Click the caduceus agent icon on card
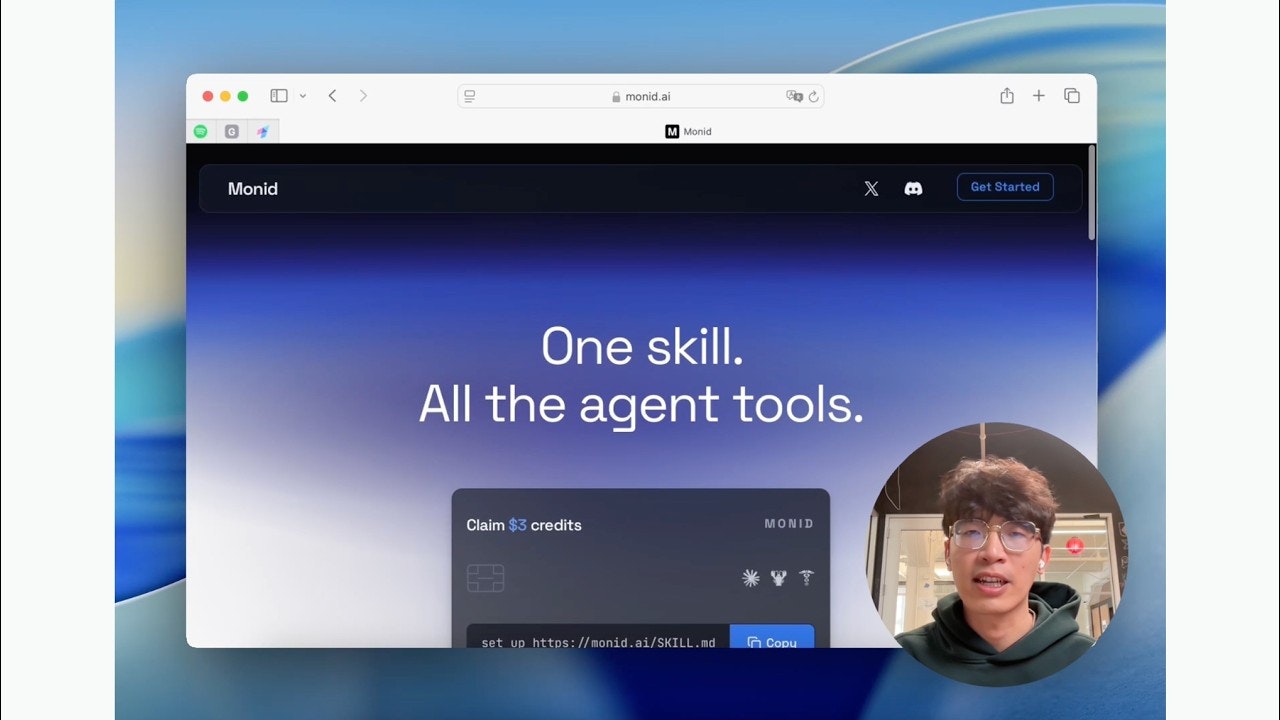 coord(806,577)
